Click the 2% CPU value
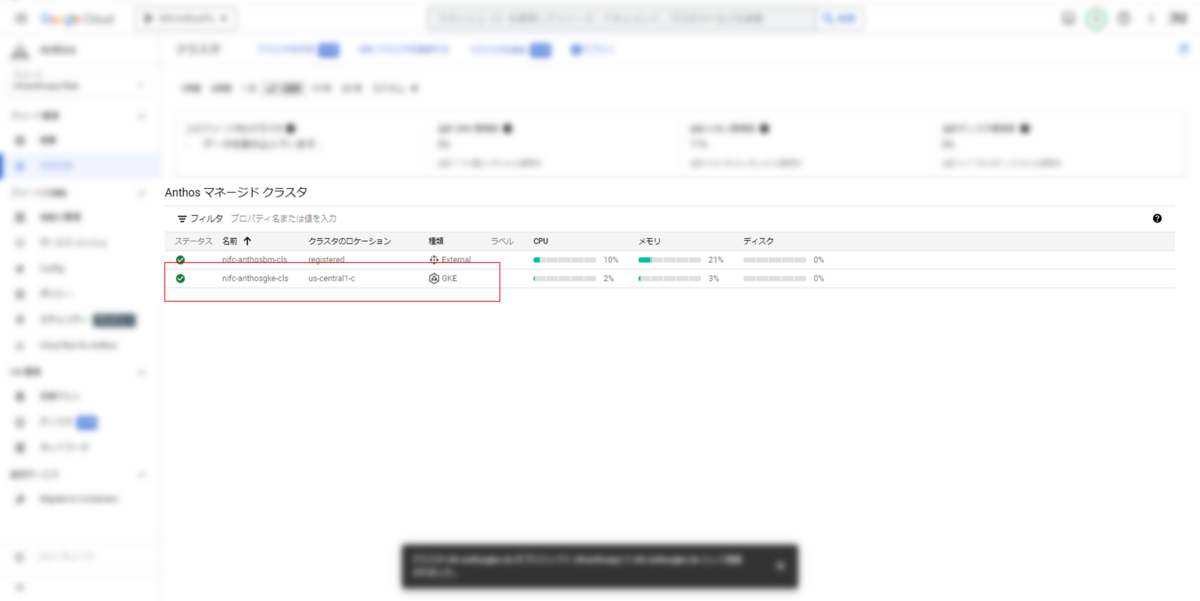The image size is (1200, 601). pyautogui.click(x=608, y=278)
